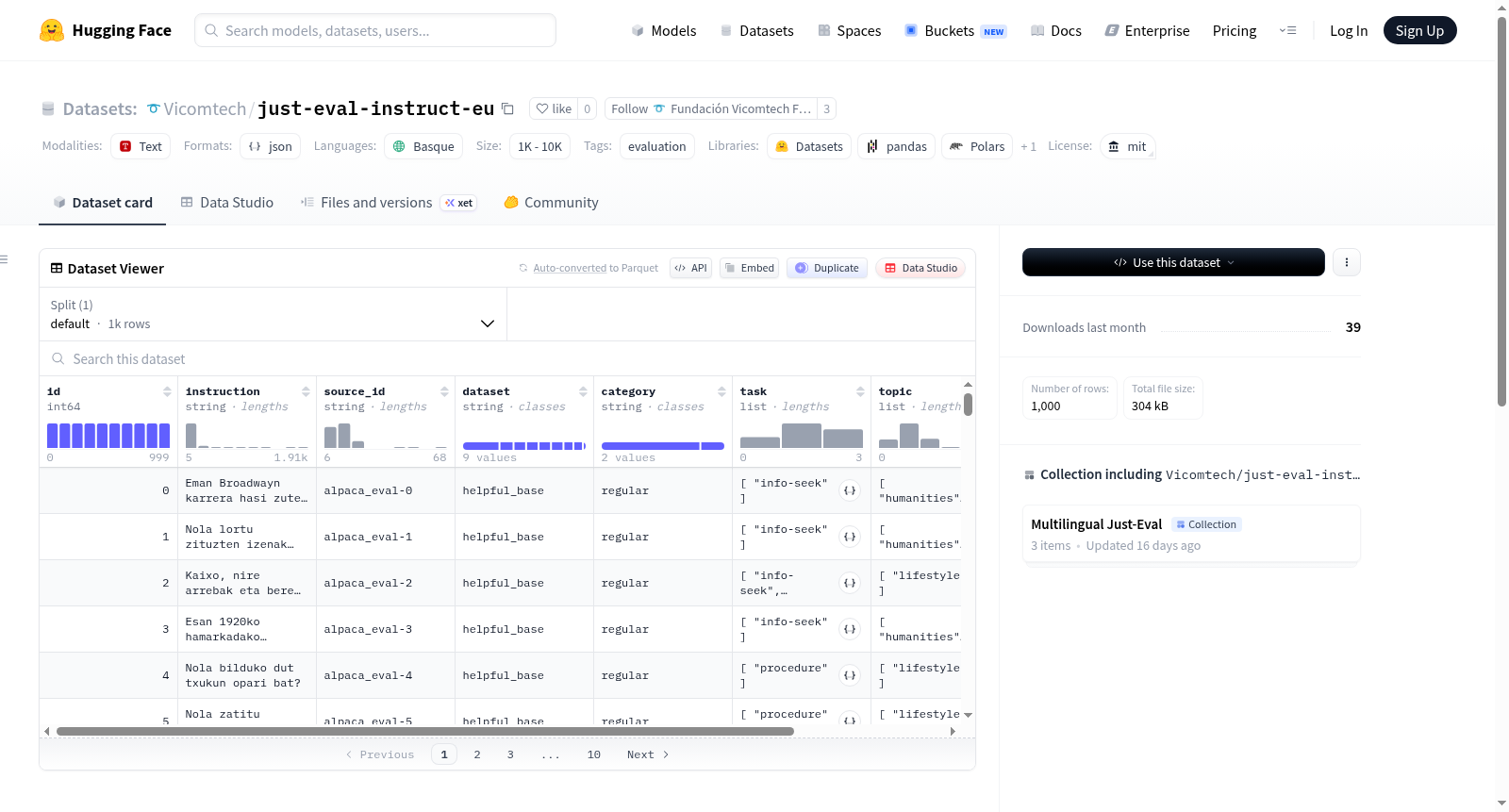Copy the dataset name with the copy icon

click(x=507, y=108)
